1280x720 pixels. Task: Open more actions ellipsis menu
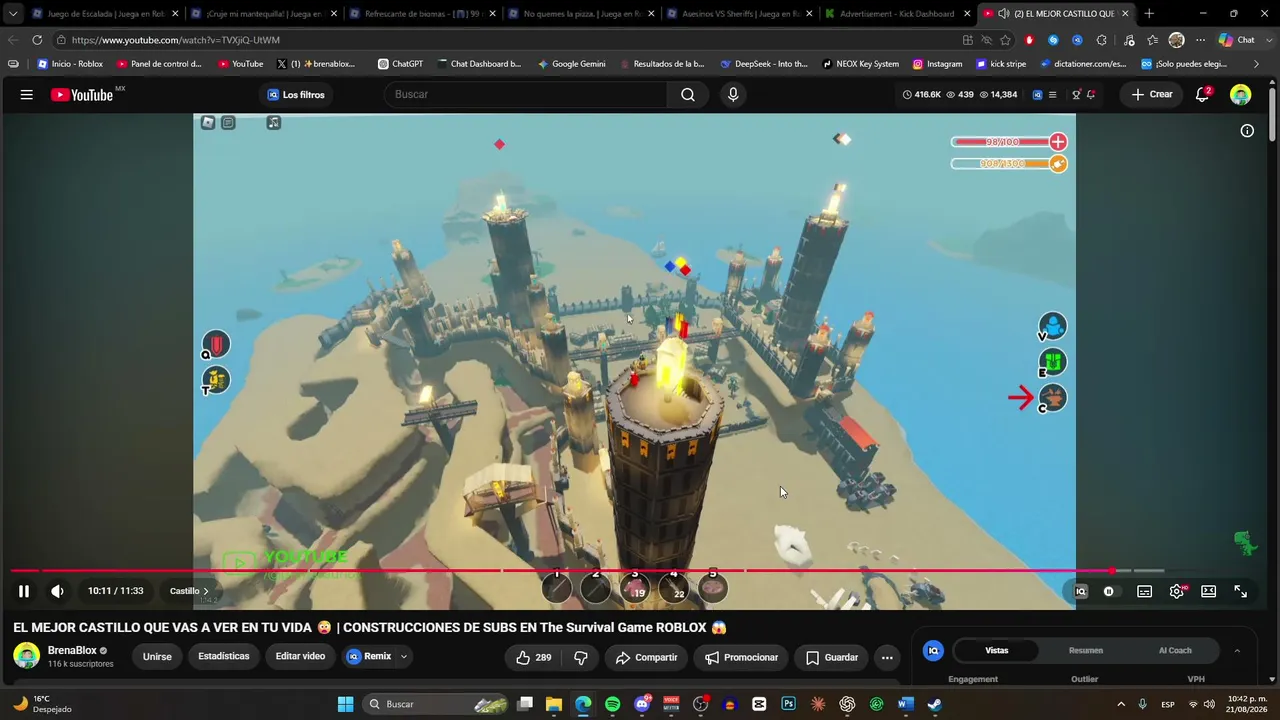tap(887, 657)
